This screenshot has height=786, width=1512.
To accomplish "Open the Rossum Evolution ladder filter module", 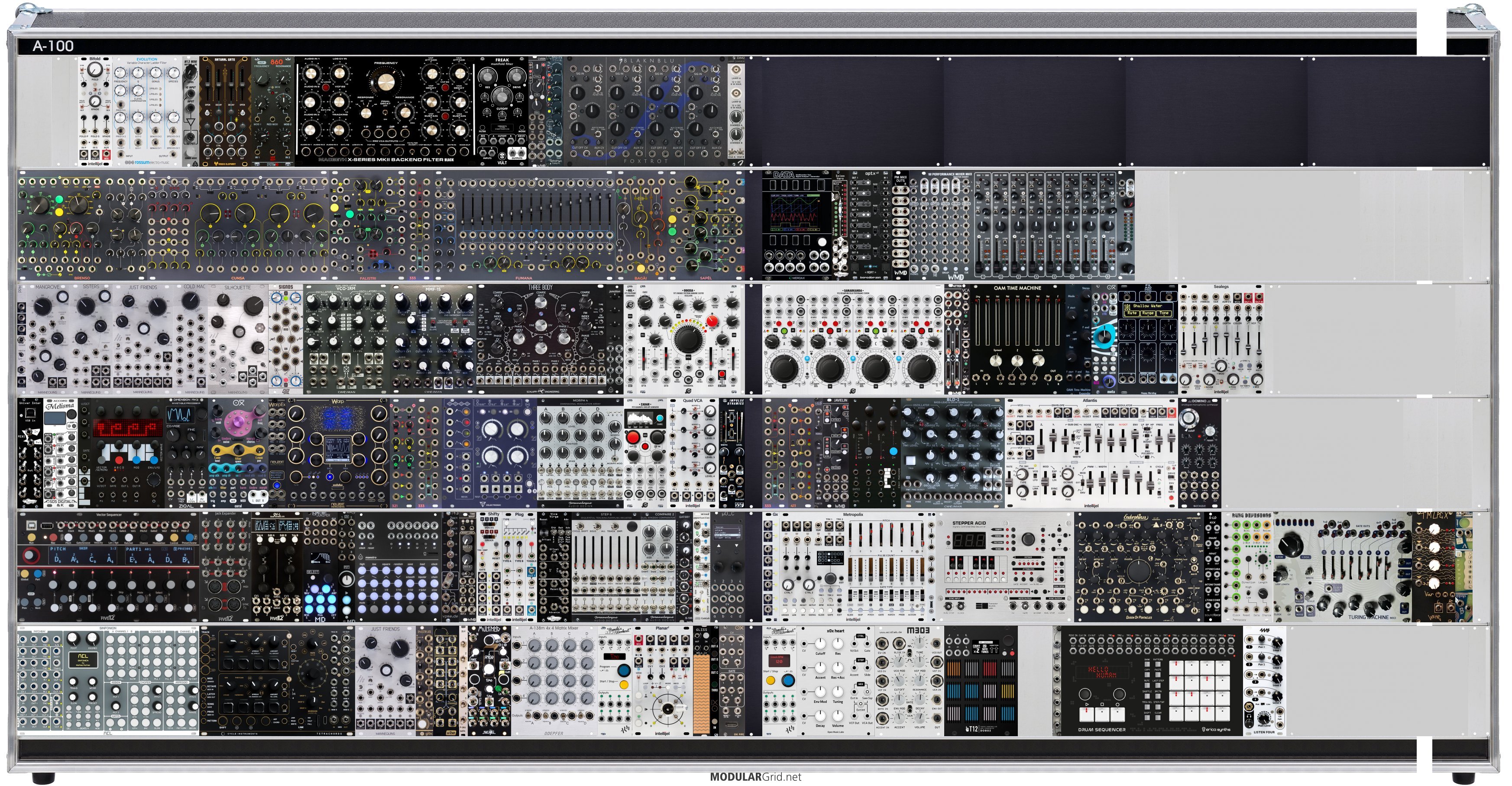I will [x=147, y=112].
